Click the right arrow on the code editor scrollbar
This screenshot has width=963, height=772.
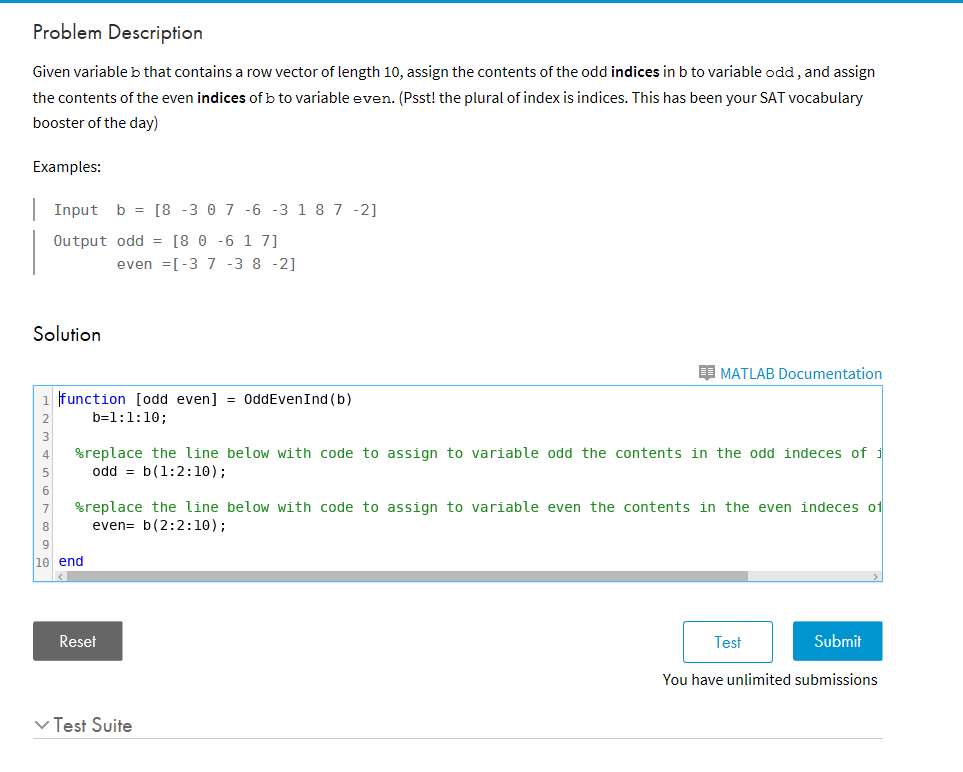(x=876, y=576)
